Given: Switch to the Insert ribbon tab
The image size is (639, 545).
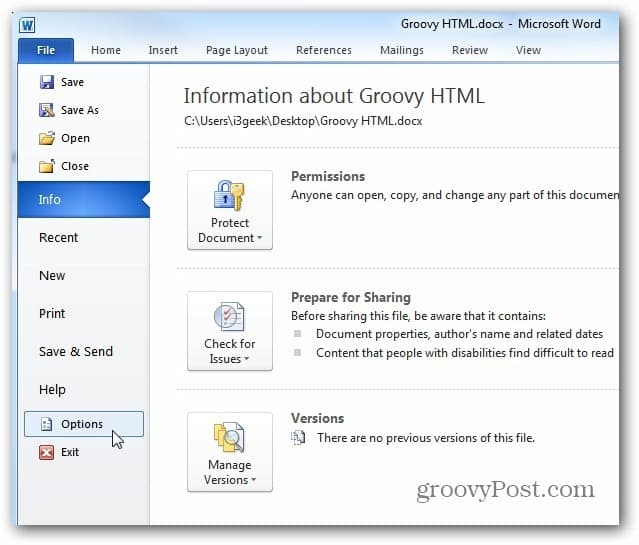Looking at the screenshot, I should tap(163, 50).
